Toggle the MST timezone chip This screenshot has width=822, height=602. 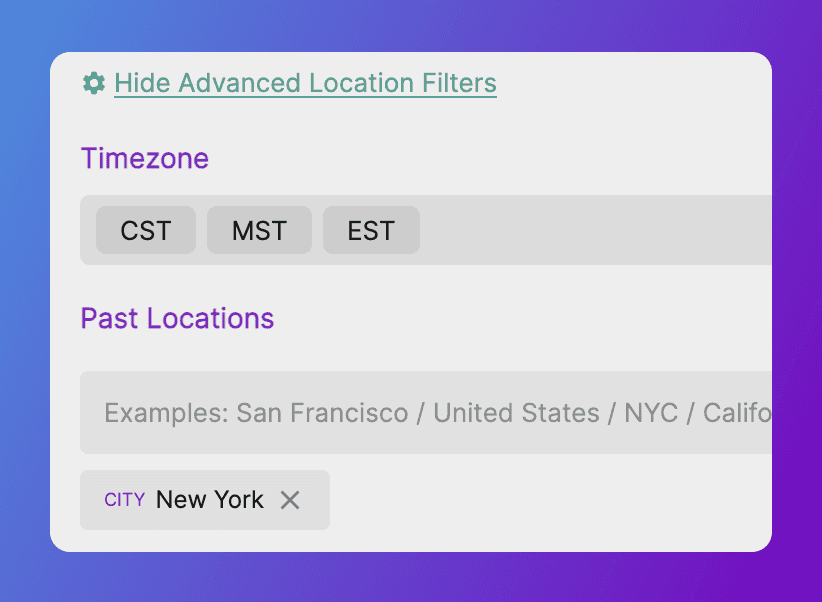click(259, 231)
